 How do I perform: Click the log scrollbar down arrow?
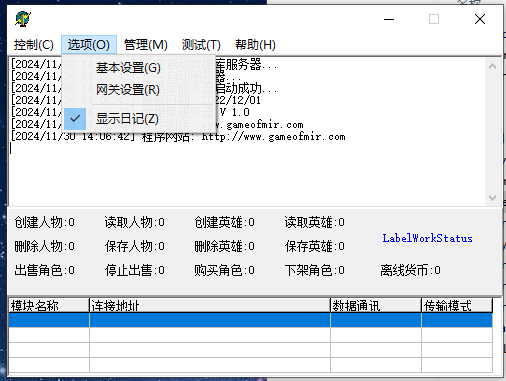click(492, 198)
